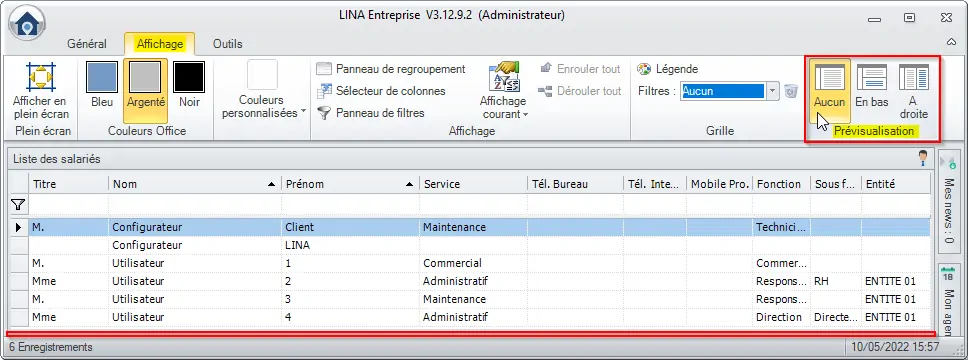Expand the Affichage courant menu
This screenshot has width=968, height=360.
503,90
